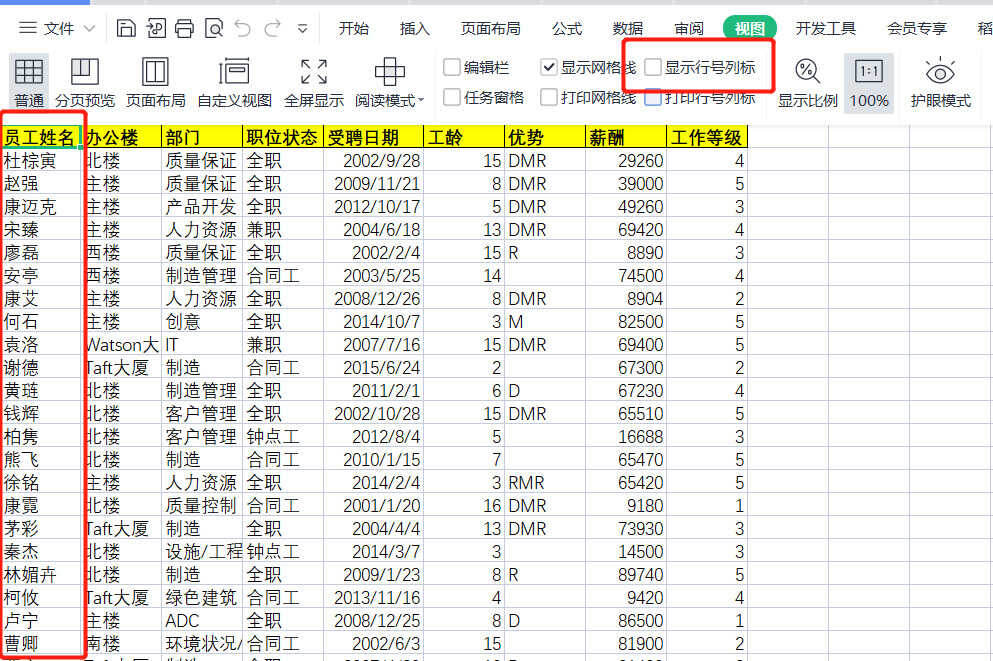Screen dimensions: 993x661
Task: Expand the quick access toolbar customize arrow
Action: [303, 29]
